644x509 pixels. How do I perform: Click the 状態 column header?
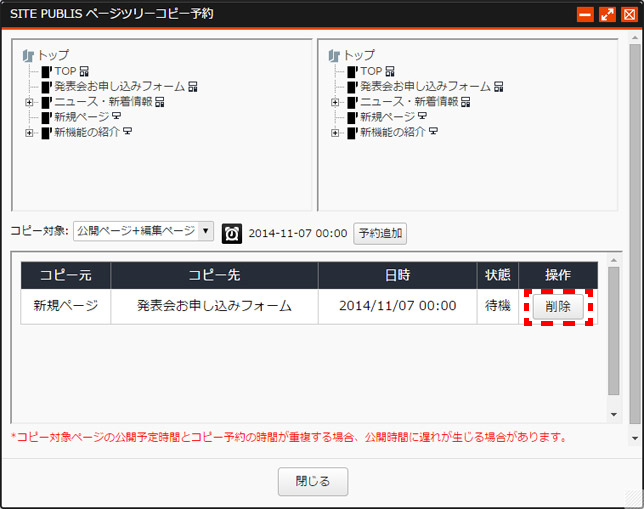point(498,275)
